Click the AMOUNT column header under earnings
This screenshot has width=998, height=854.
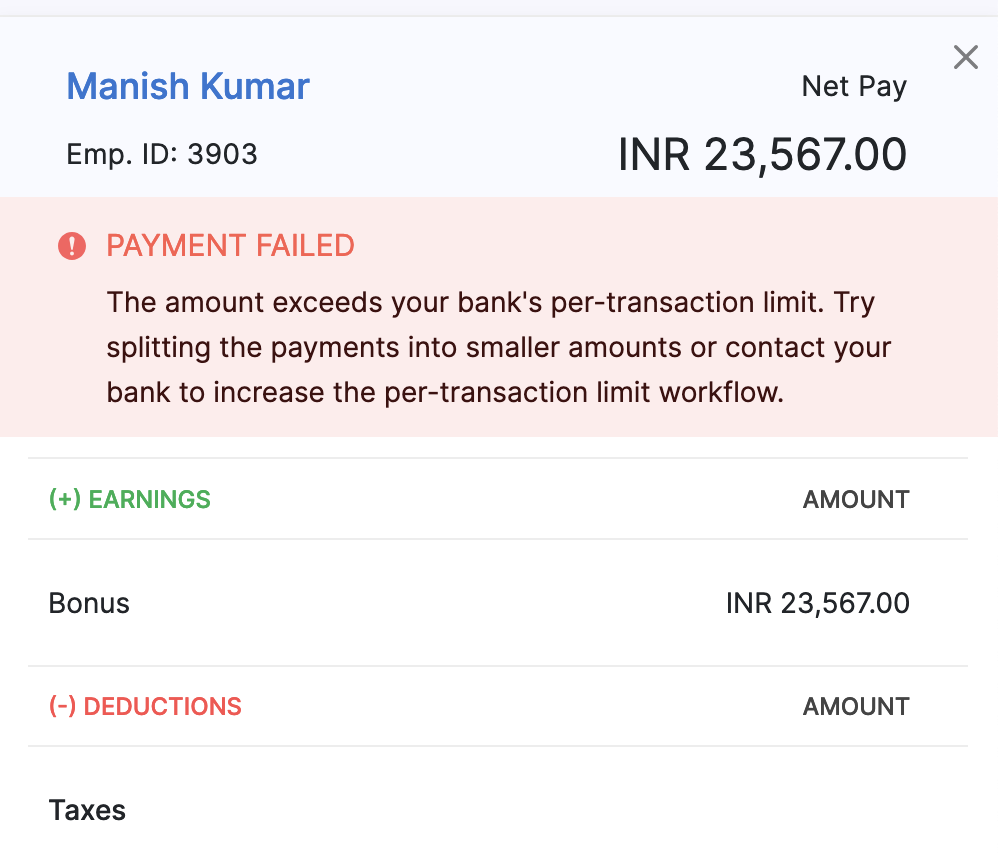pyautogui.click(x=855, y=499)
